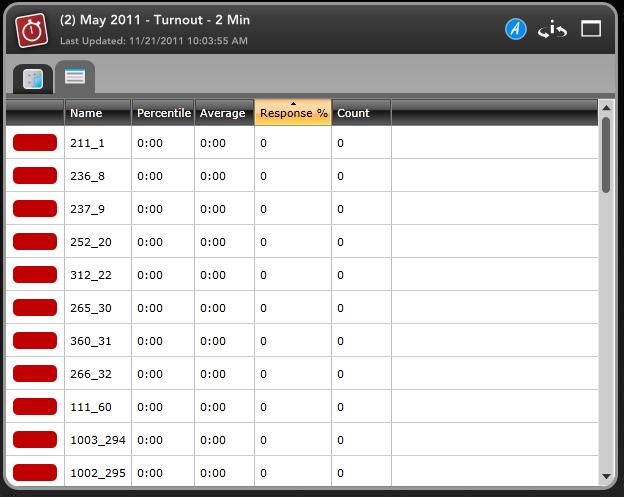
Task: Click red status indicator for 312_22
Action: pos(35,275)
